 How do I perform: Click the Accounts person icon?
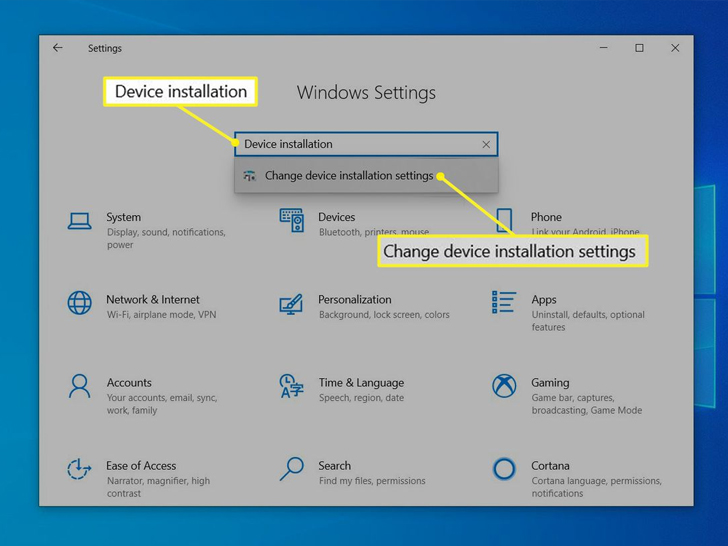[x=79, y=386]
